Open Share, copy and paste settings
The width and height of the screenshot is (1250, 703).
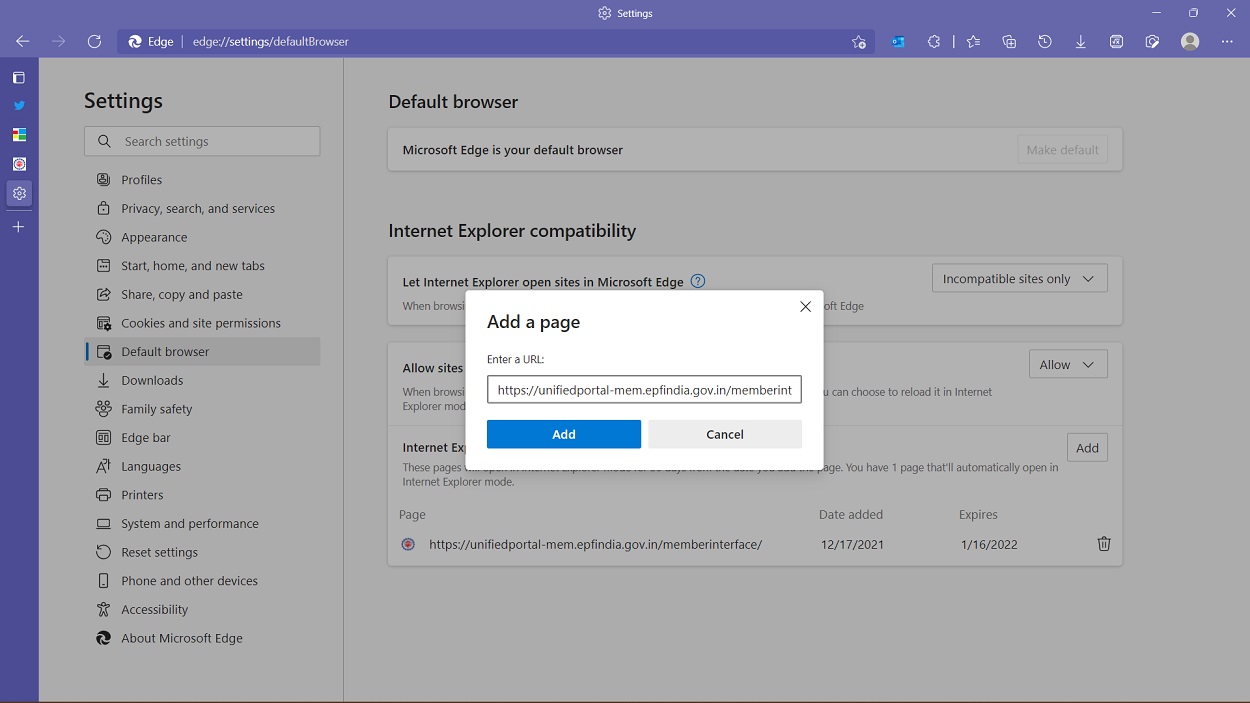point(202,294)
